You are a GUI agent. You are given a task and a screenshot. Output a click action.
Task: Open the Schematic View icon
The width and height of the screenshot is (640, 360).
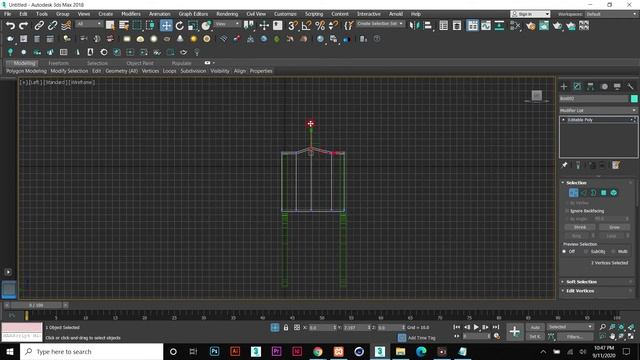click(499, 26)
